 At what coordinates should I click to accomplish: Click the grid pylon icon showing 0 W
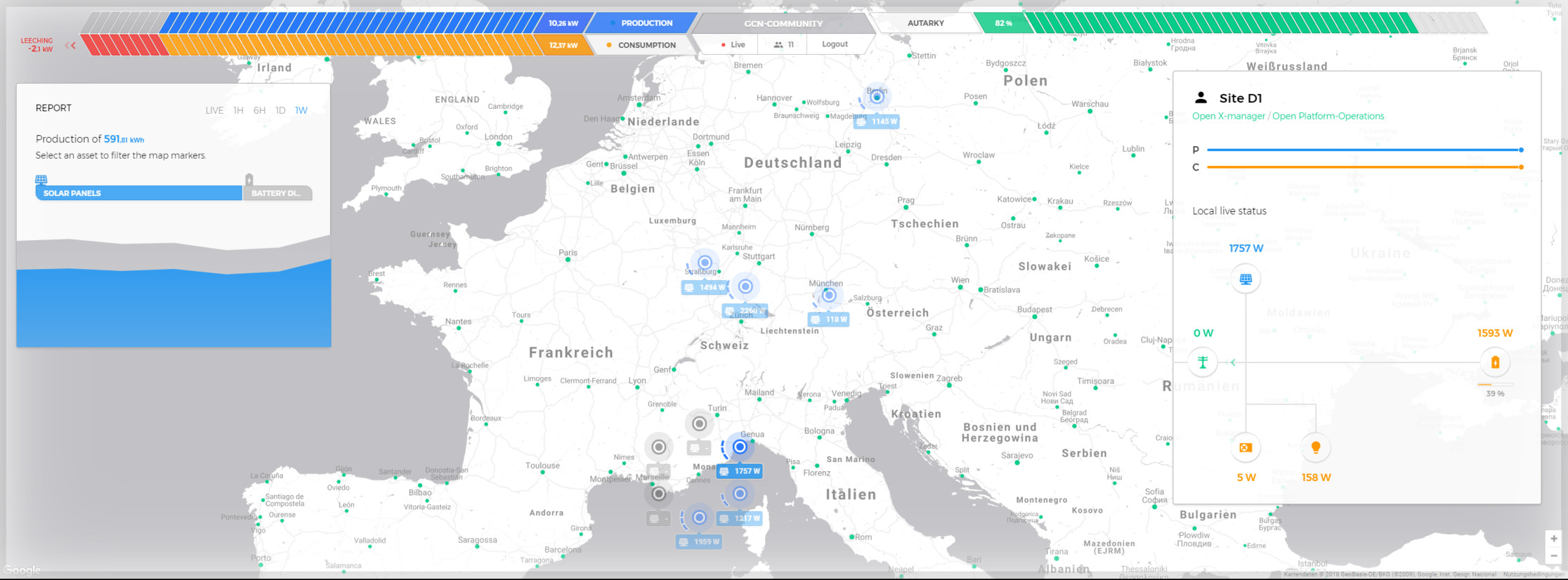pyautogui.click(x=1203, y=362)
